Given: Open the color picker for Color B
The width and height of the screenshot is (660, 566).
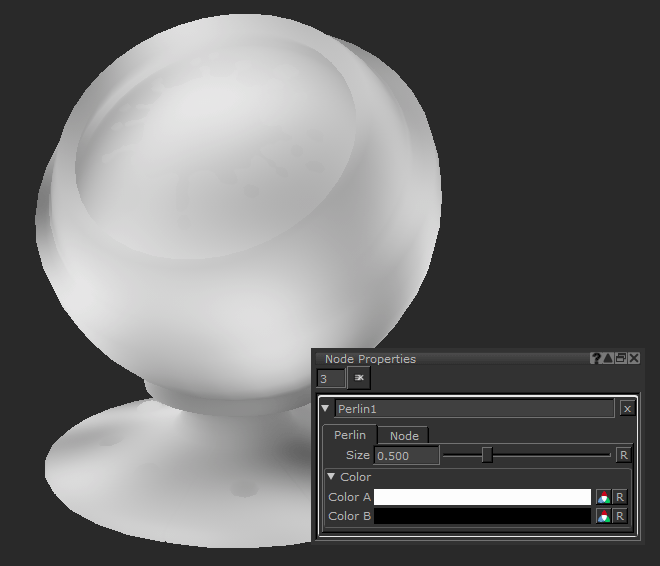Looking at the screenshot, I should click(x=603, y=516).
